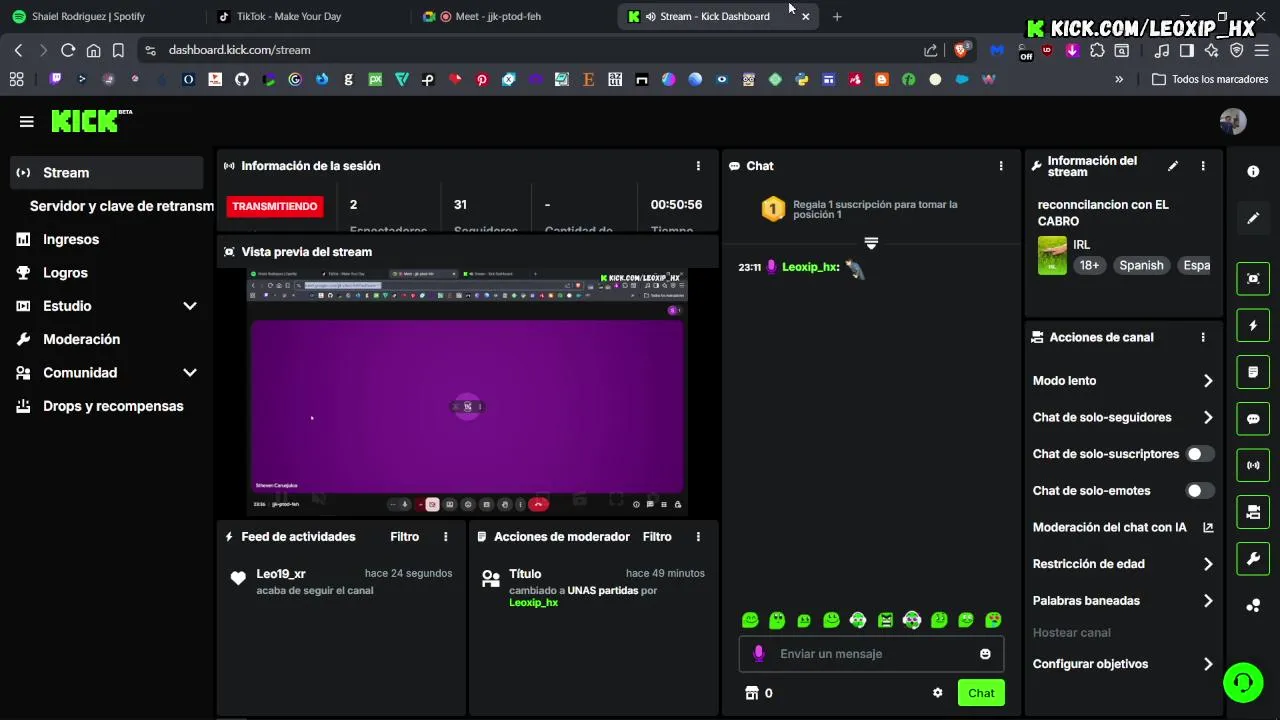Click the Enviar un mensaje field
This screenshot has height=720, width=1280.
point(871,654)
